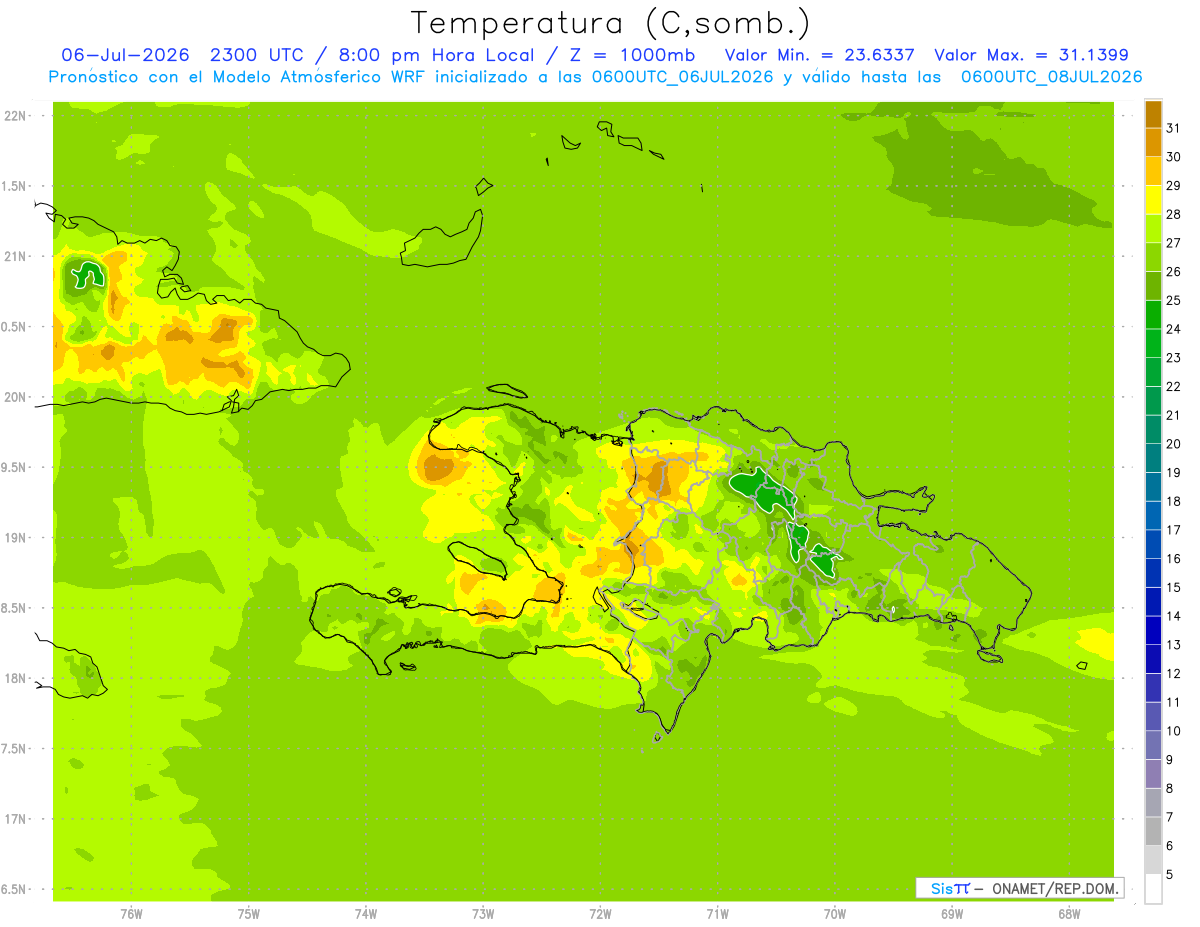Click the color scale label "25"
1200x927 pixels.
(1173, 300)
